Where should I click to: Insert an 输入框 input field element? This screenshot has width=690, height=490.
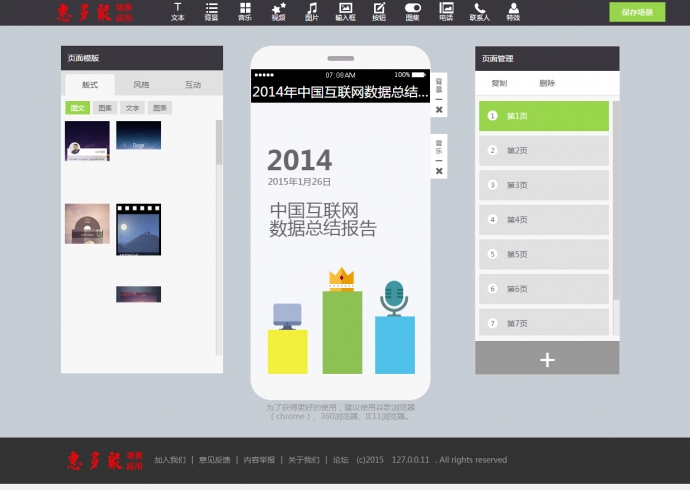click(x=345, y=11)
